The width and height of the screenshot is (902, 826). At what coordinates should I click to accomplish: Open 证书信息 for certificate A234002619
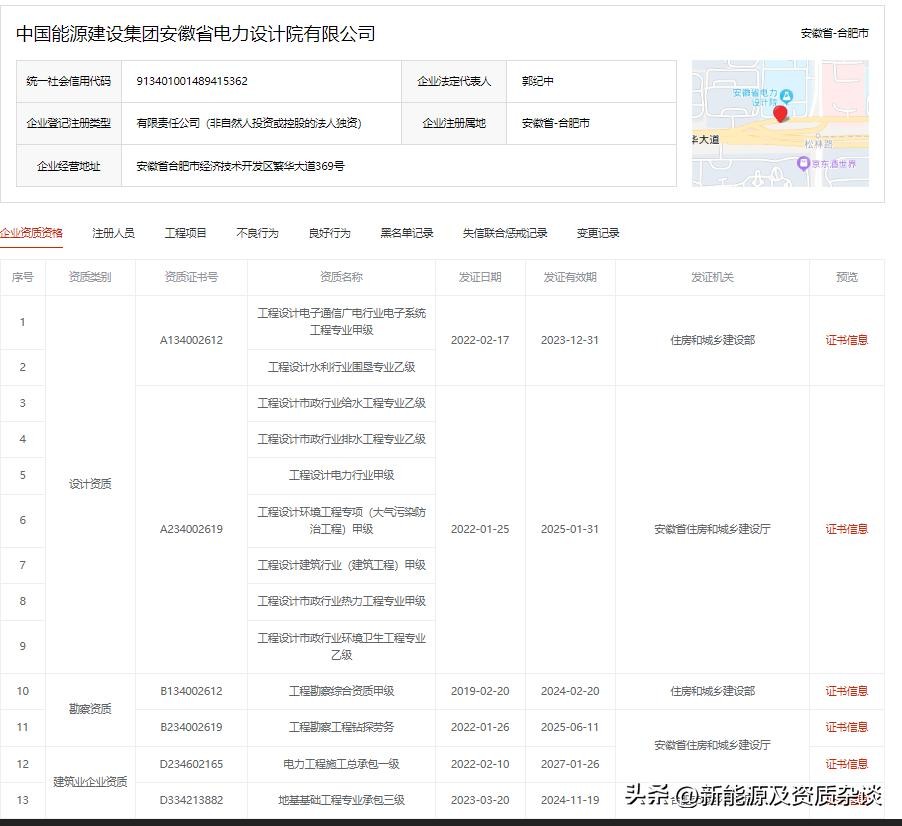point(846,529)
